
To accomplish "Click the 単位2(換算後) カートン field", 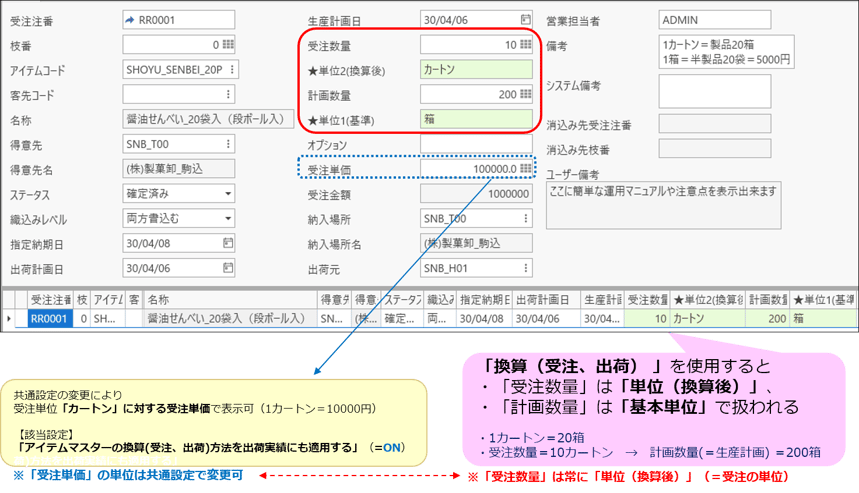I will click(476, 70).
